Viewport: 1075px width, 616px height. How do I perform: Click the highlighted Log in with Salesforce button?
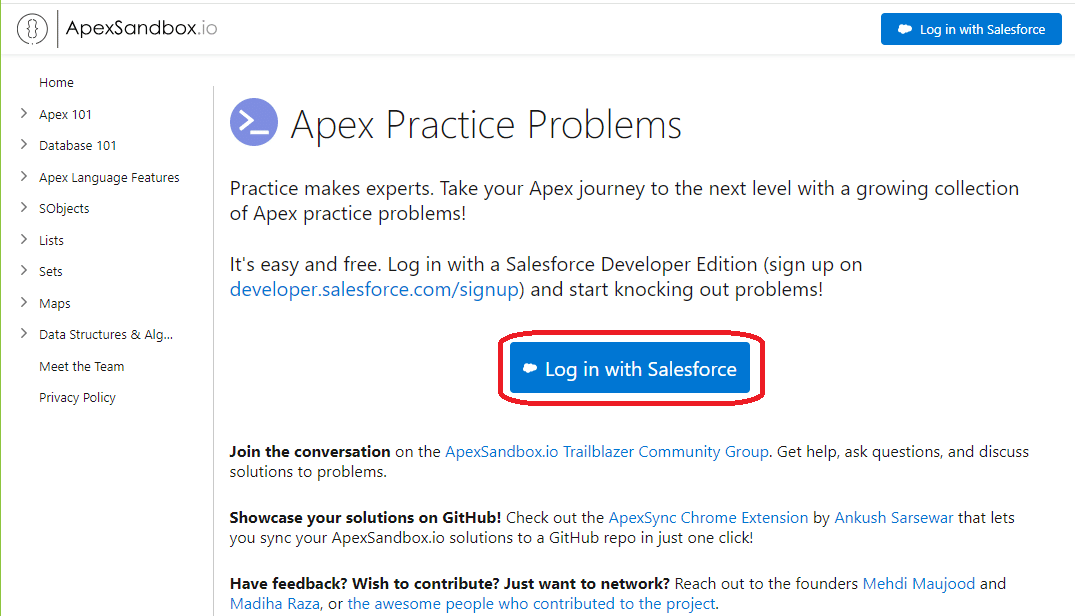pyautogui.click(x=629, y=368)
